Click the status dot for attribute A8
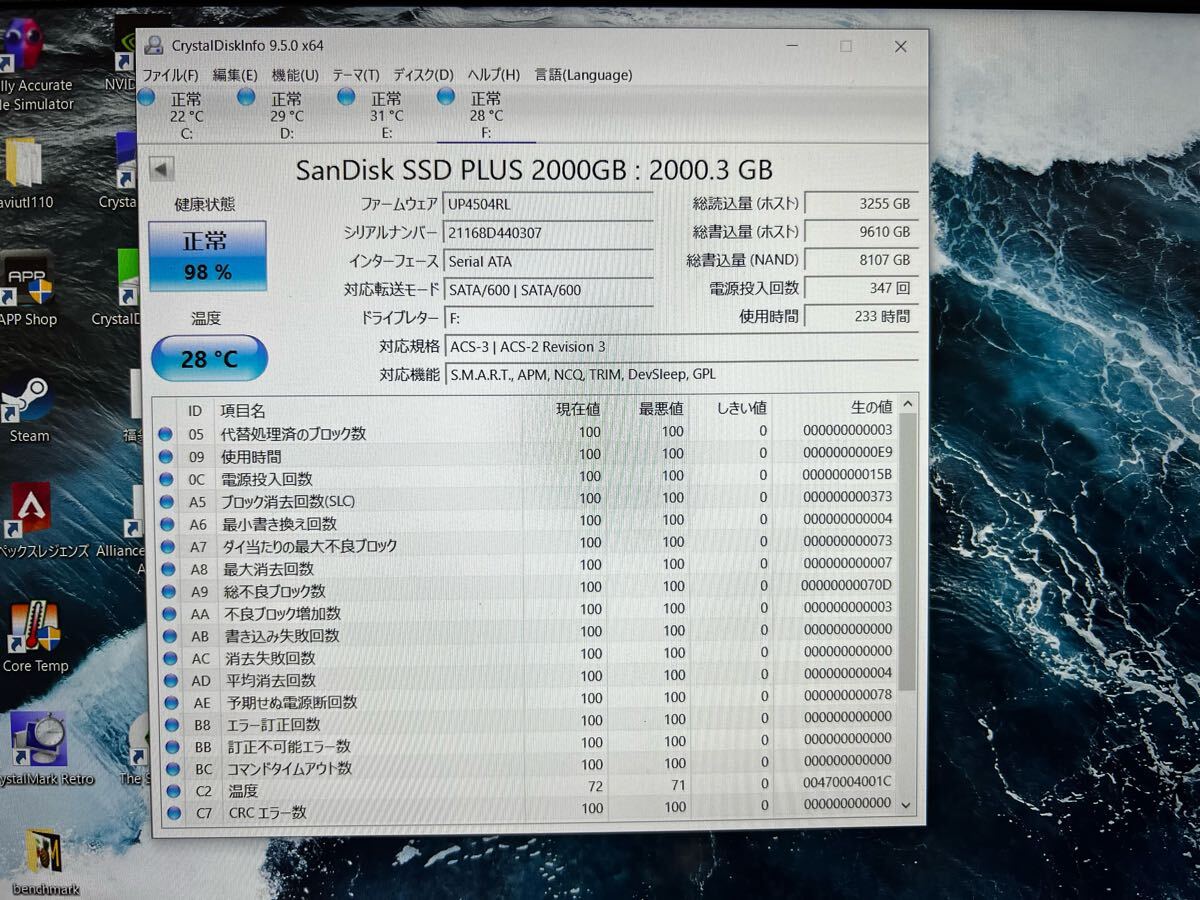This screenshot has width=1200, height=900. pos(169,569)
